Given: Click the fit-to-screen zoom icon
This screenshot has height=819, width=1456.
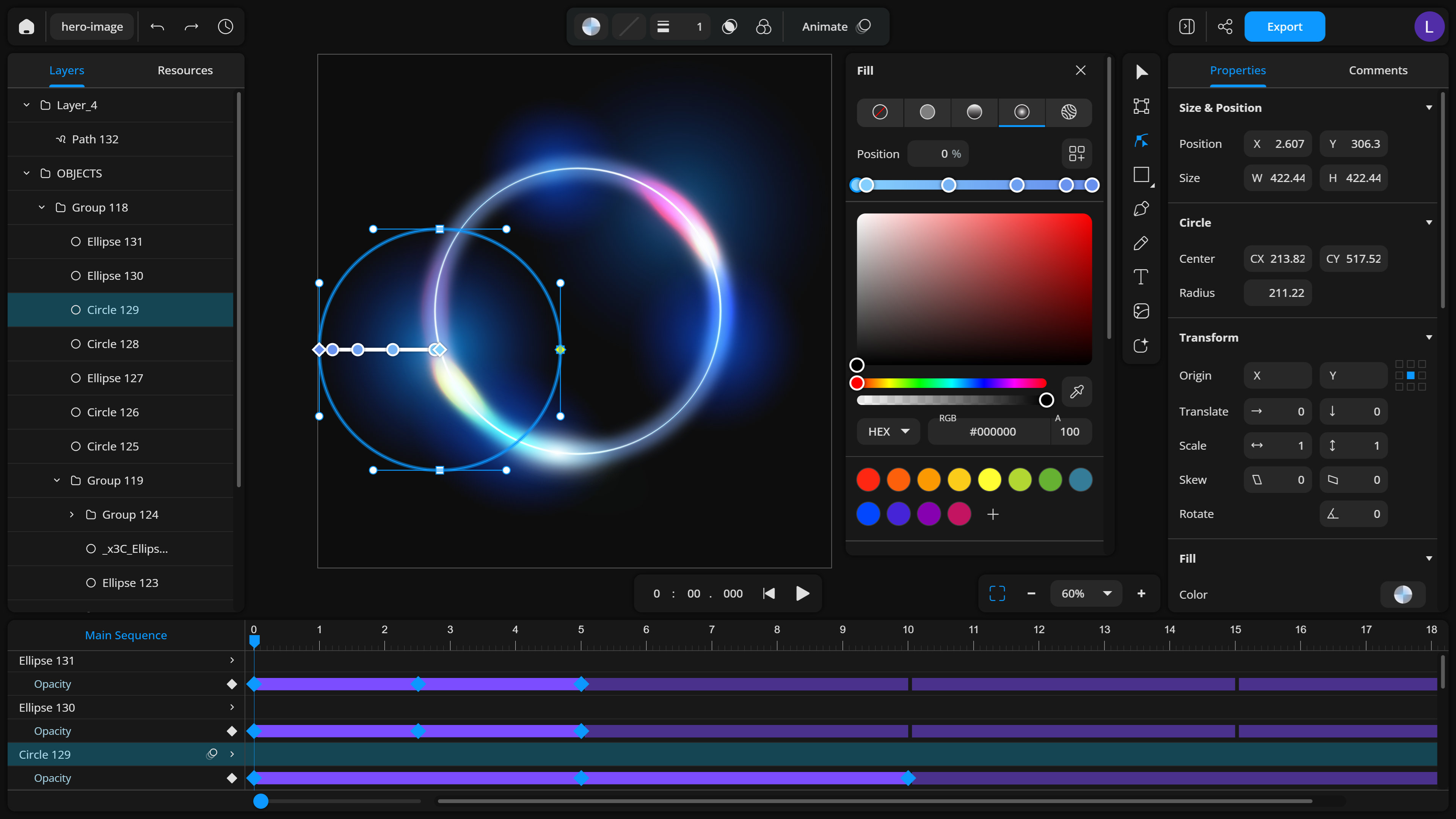Looking at the screenshot, I should click(997, 593).
